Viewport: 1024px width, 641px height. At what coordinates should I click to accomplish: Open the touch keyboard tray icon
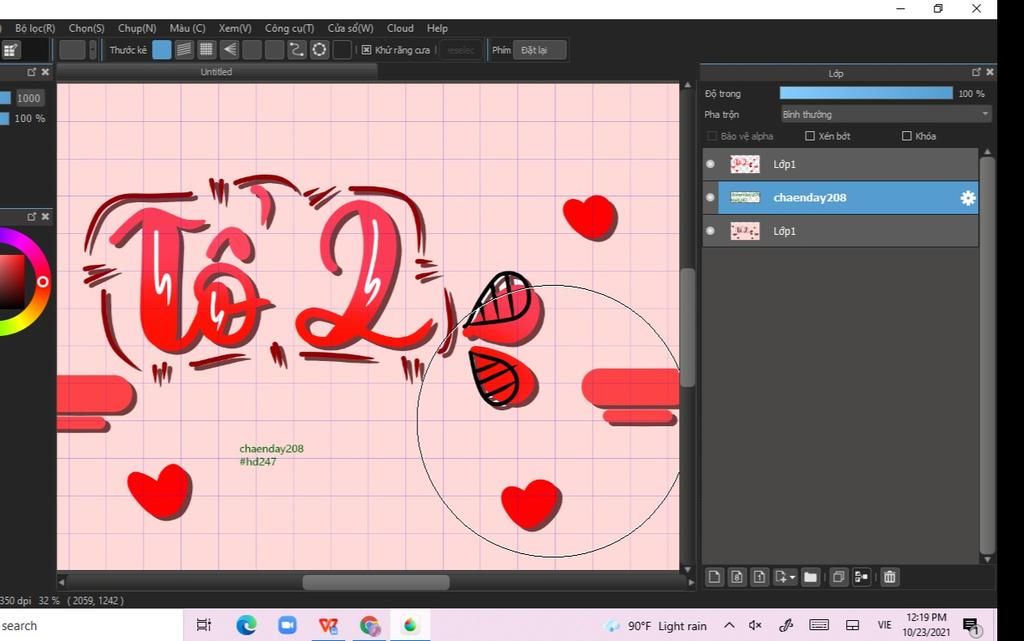pos(818,625)
